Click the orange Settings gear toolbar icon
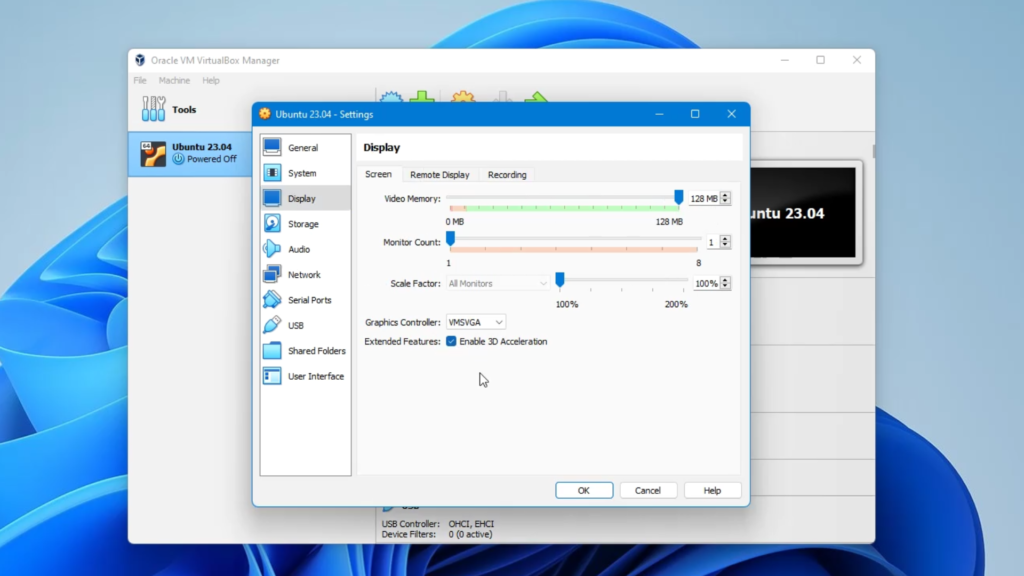 pos(463,97)
